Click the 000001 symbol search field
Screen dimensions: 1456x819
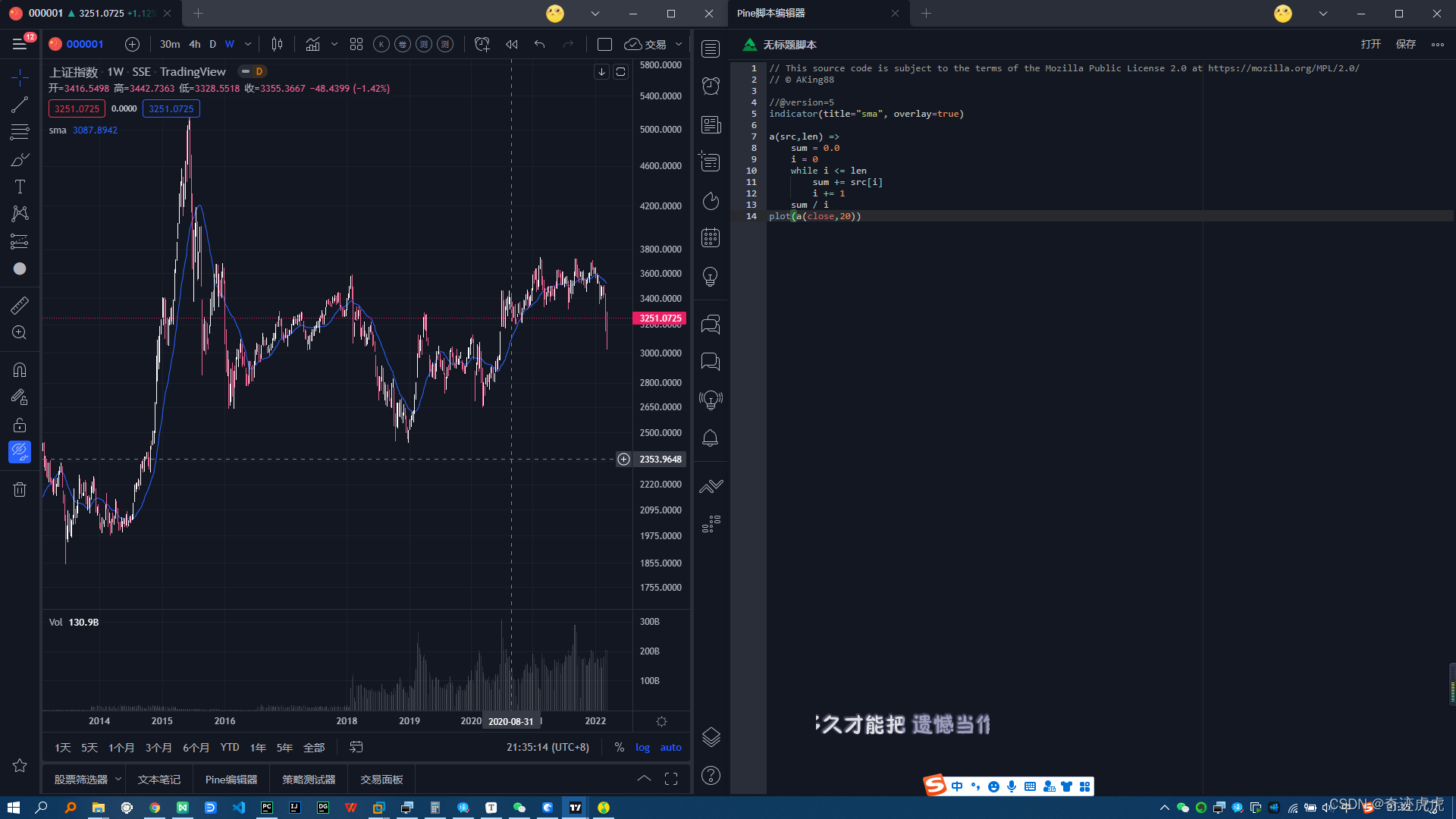(x=84, y=45)
